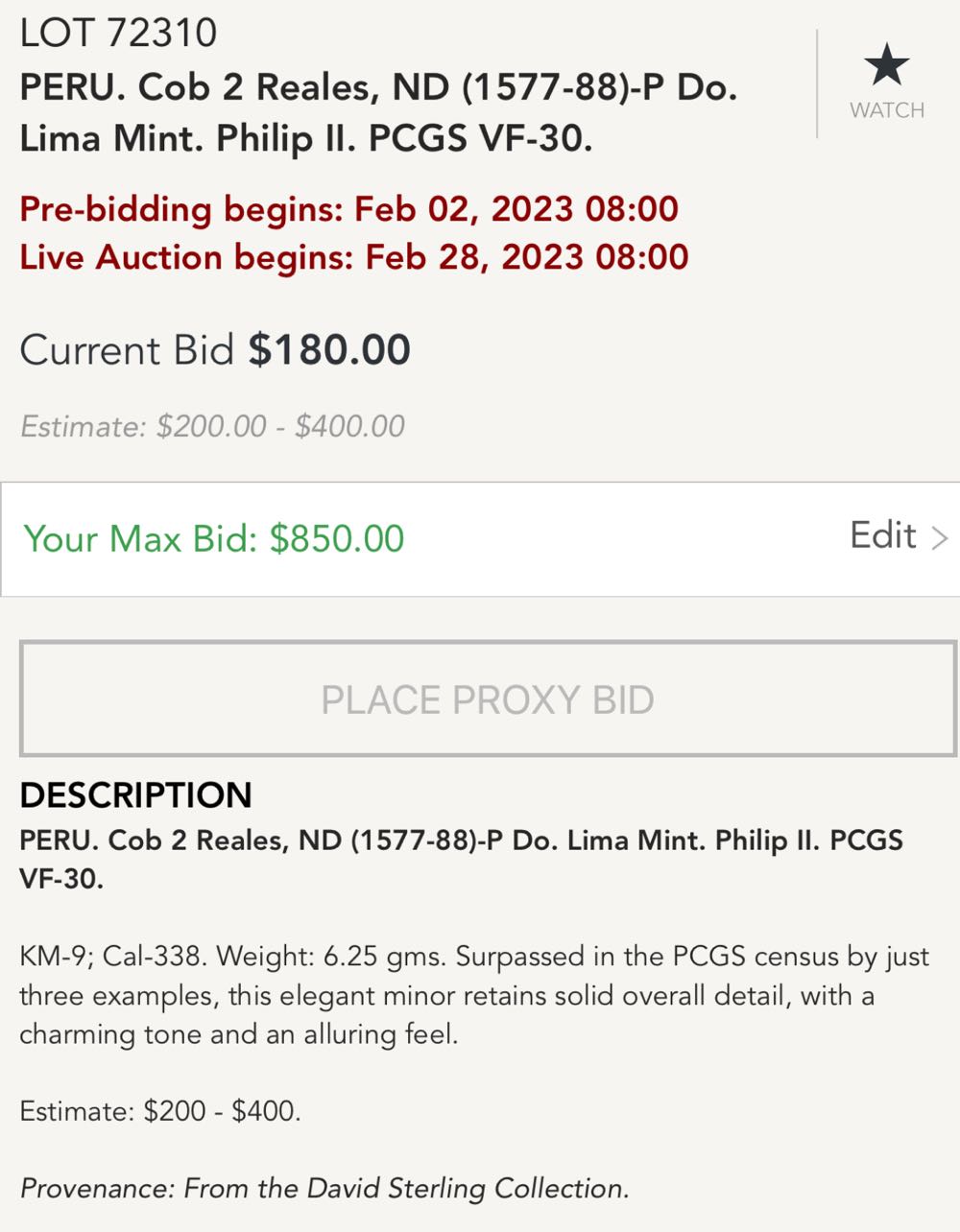Select the $180.00 current bid amount
Viewport: 960px width, 1232px height.
coord(329,349)
